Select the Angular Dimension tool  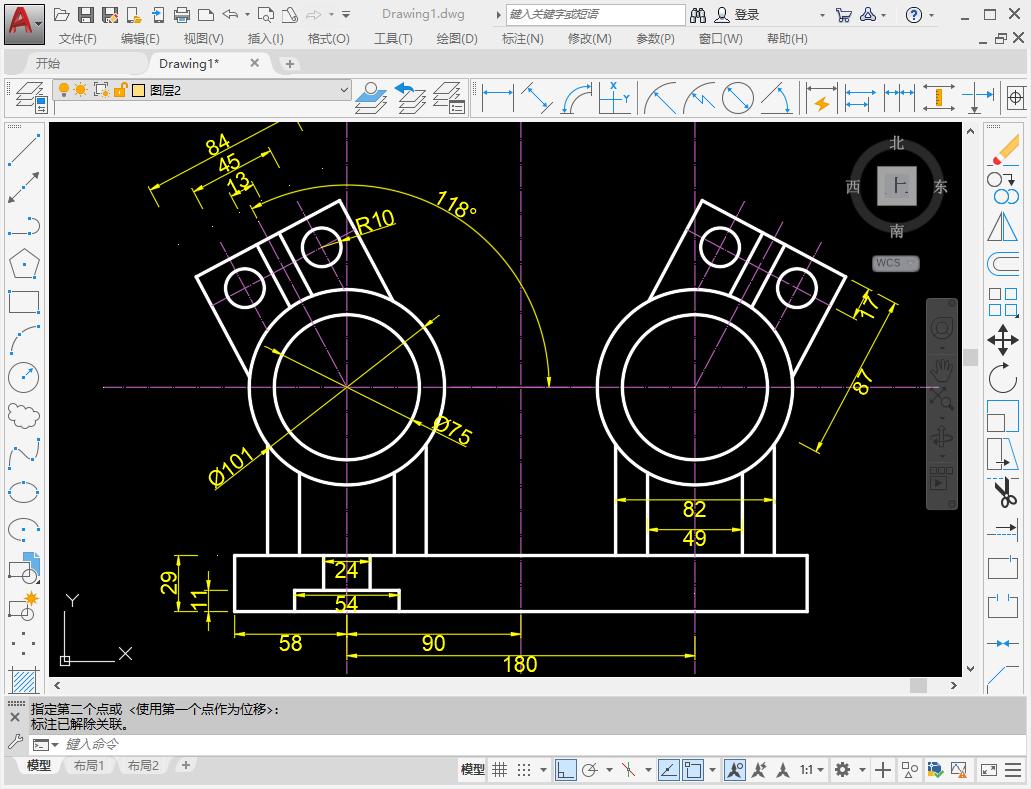779,98
